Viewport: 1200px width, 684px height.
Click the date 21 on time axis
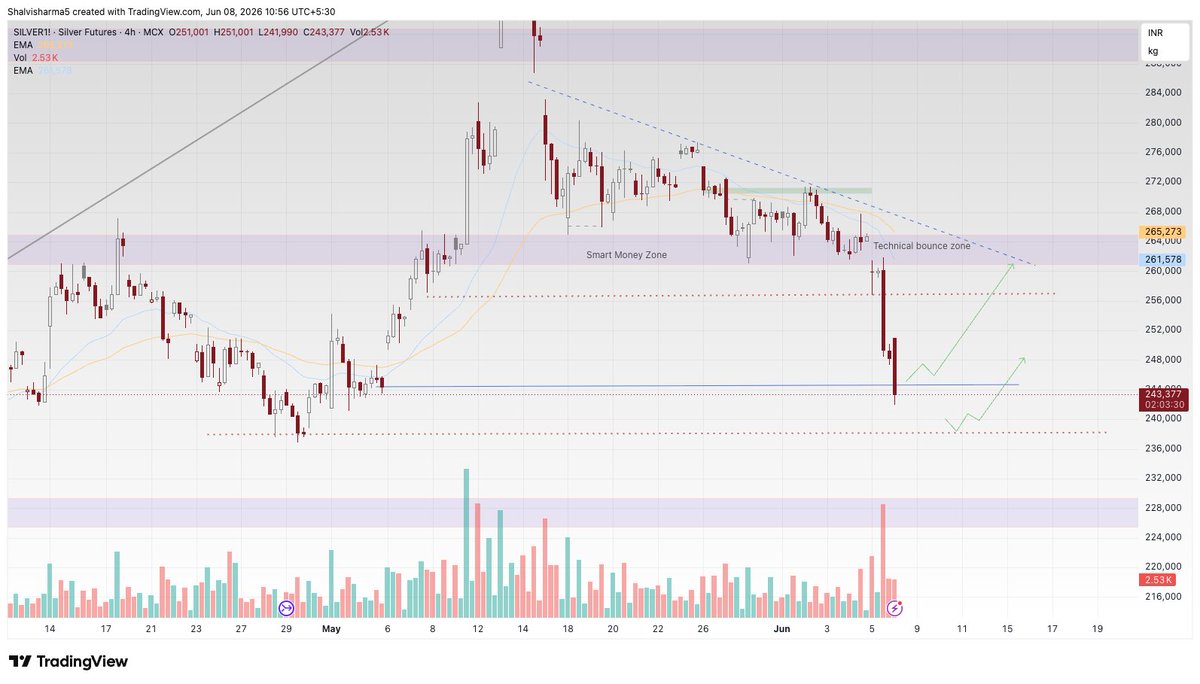pyautogui.click(x=150, y=629)
